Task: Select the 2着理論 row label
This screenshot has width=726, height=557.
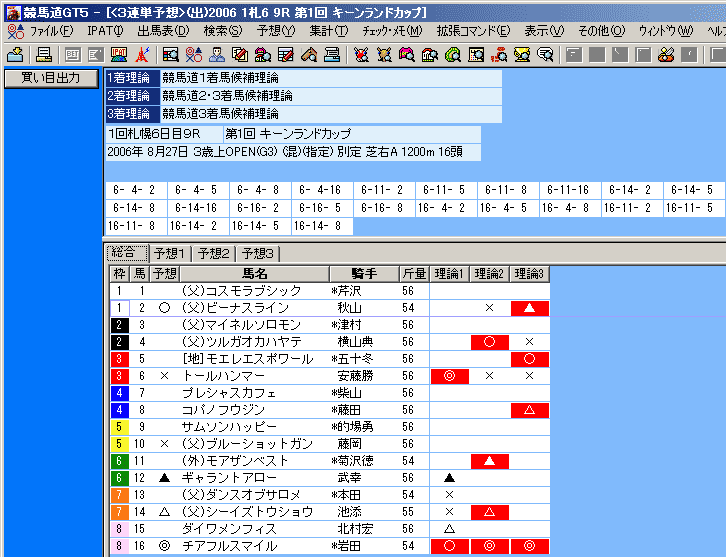Action: pyautogui.click(x=130, y=96)
